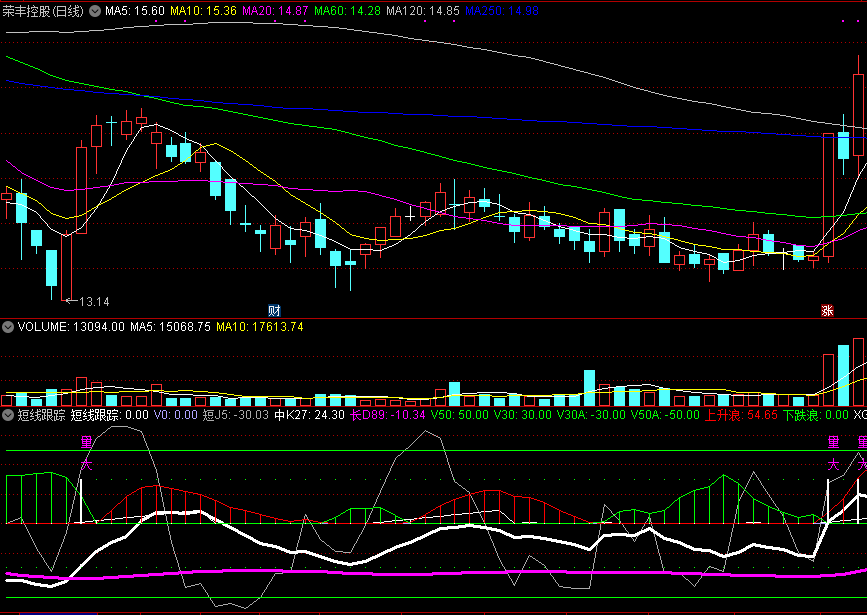The height and width of the screenshot is (615, 867).
Task: Expand the dropdown arrow beside 荣丰控股(日线)
Action: click(x=95, y=11)
